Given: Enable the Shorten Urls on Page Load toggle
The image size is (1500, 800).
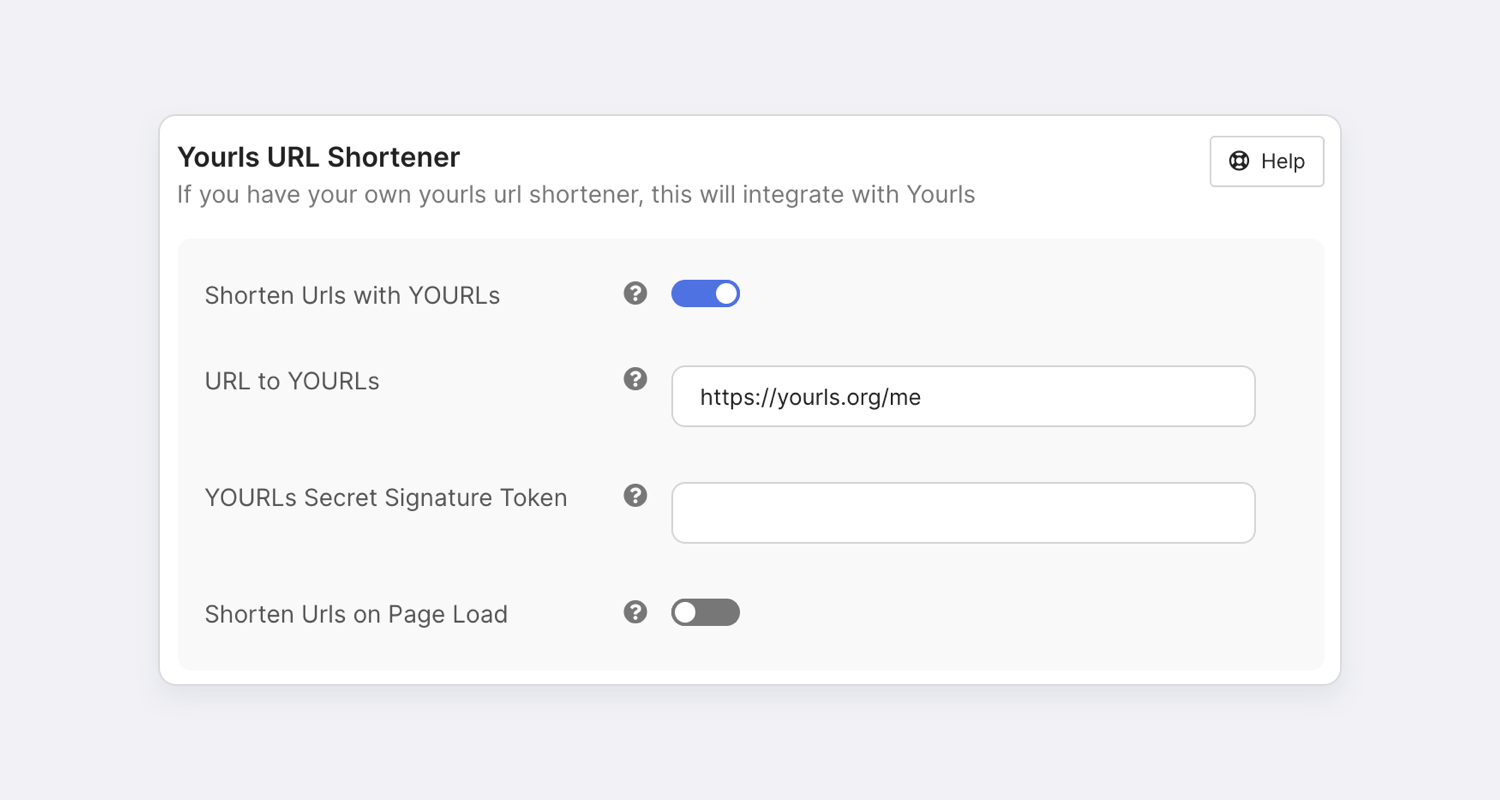Looking at the screenshot, I should click(705, 612).
